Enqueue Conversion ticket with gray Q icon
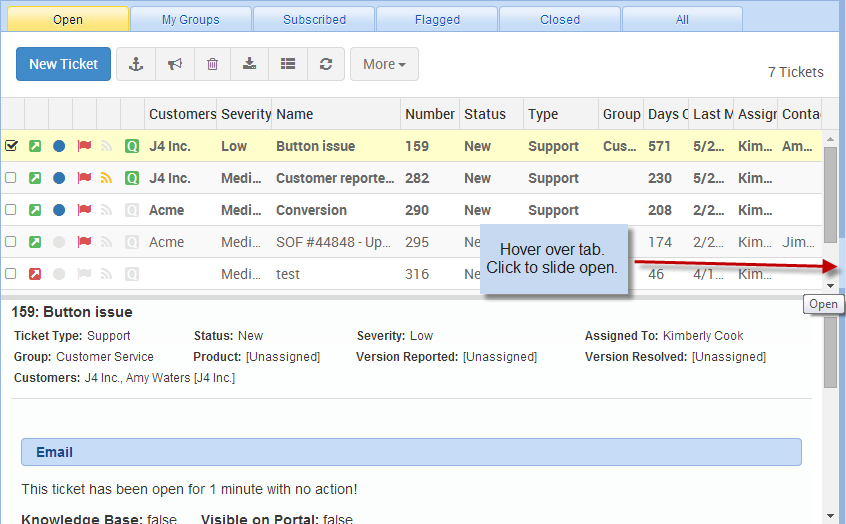The image size is (846, 524). (x=132, y=209)
